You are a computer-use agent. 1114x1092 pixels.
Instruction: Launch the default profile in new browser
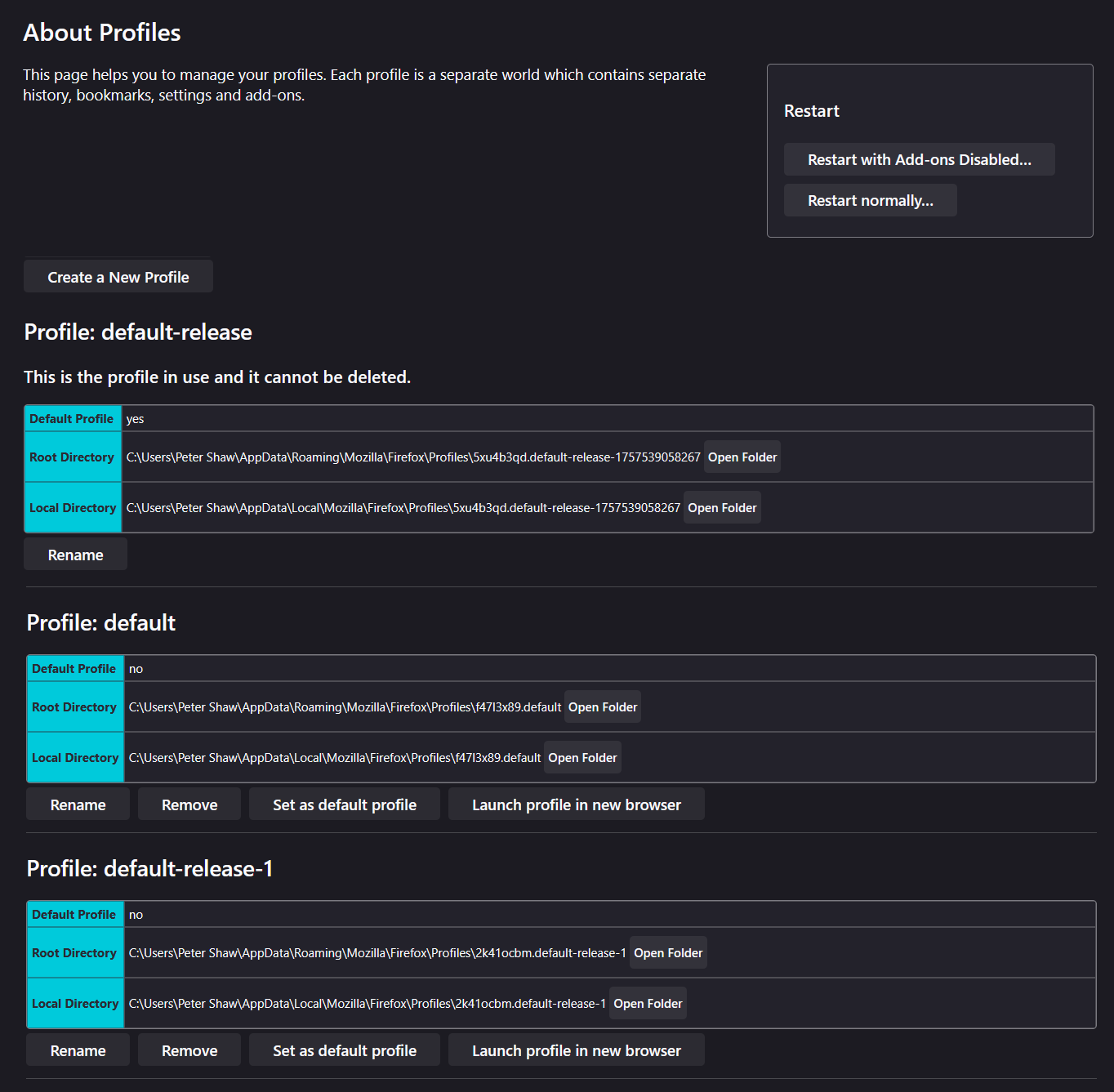576,805
